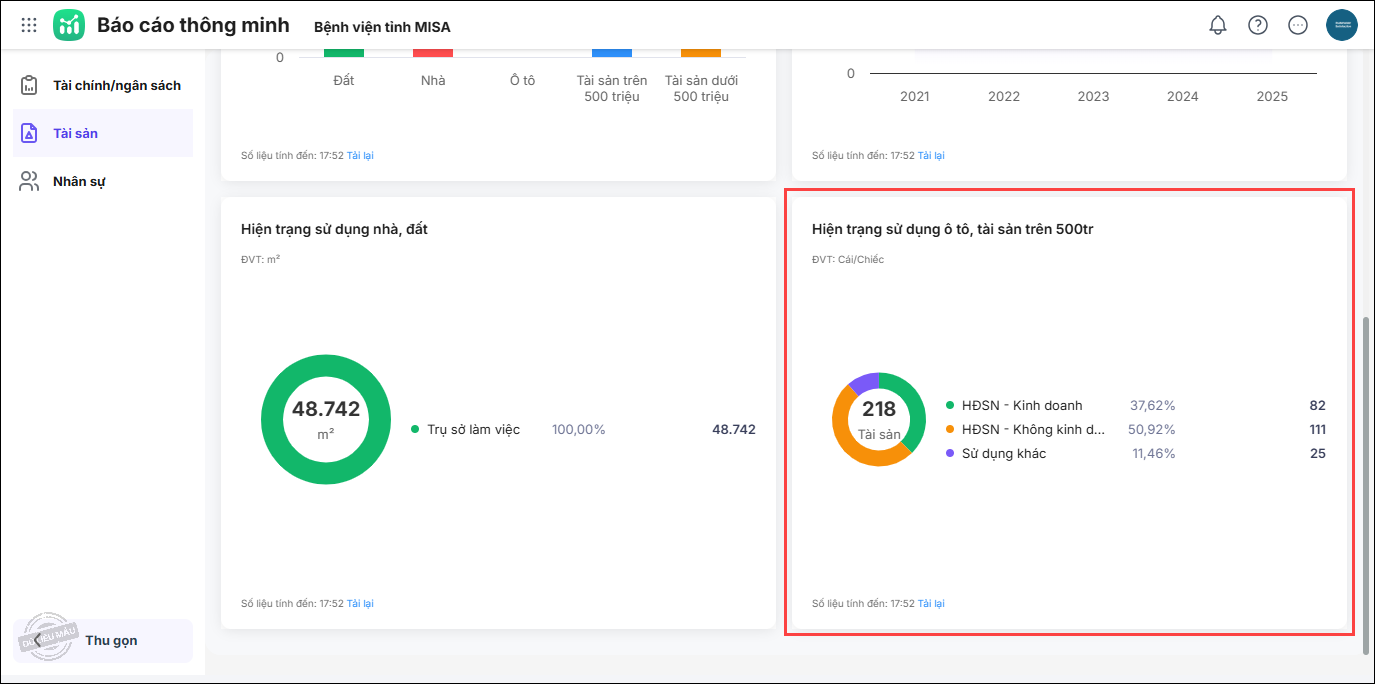The height and width of the screenshot is (684, 1375).
Task: Click the vertical page scrollbar
Action: pyautogui.click(x=1366, y=480)
